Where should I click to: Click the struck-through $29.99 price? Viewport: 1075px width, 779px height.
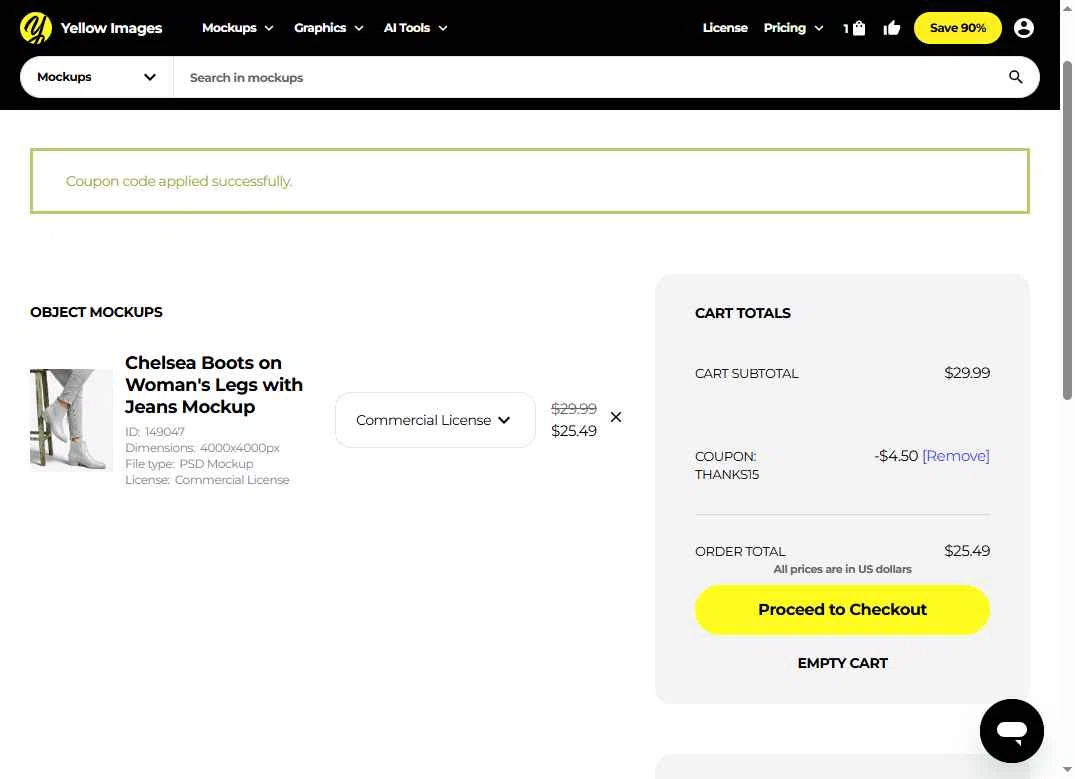pyautogui.click(x=574, y=409)
